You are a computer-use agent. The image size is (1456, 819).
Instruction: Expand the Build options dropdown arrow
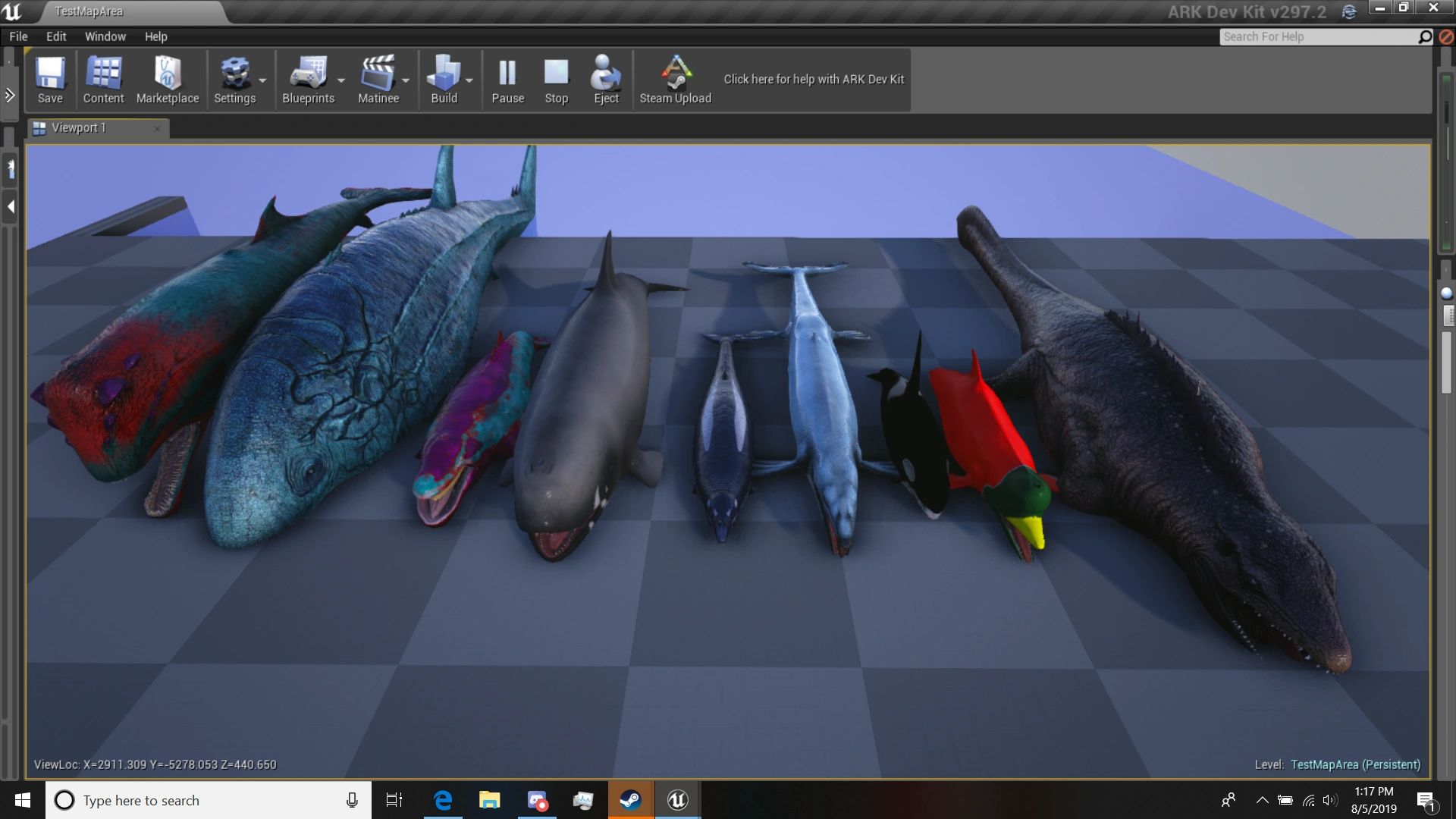[x=469, y=80]
